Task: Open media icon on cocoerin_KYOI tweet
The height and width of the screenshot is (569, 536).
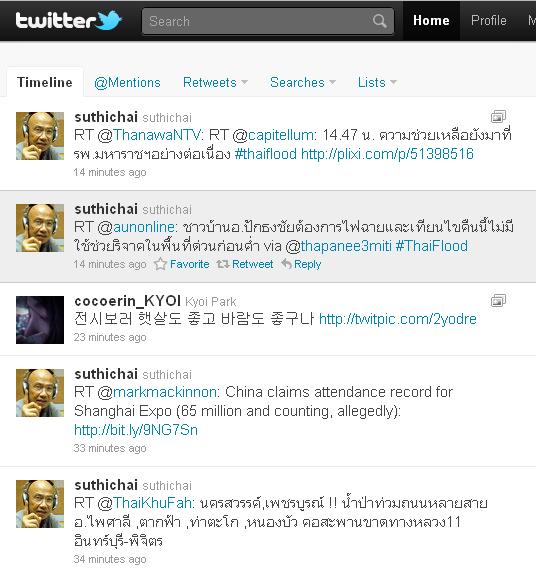Action: pos(498,300)
